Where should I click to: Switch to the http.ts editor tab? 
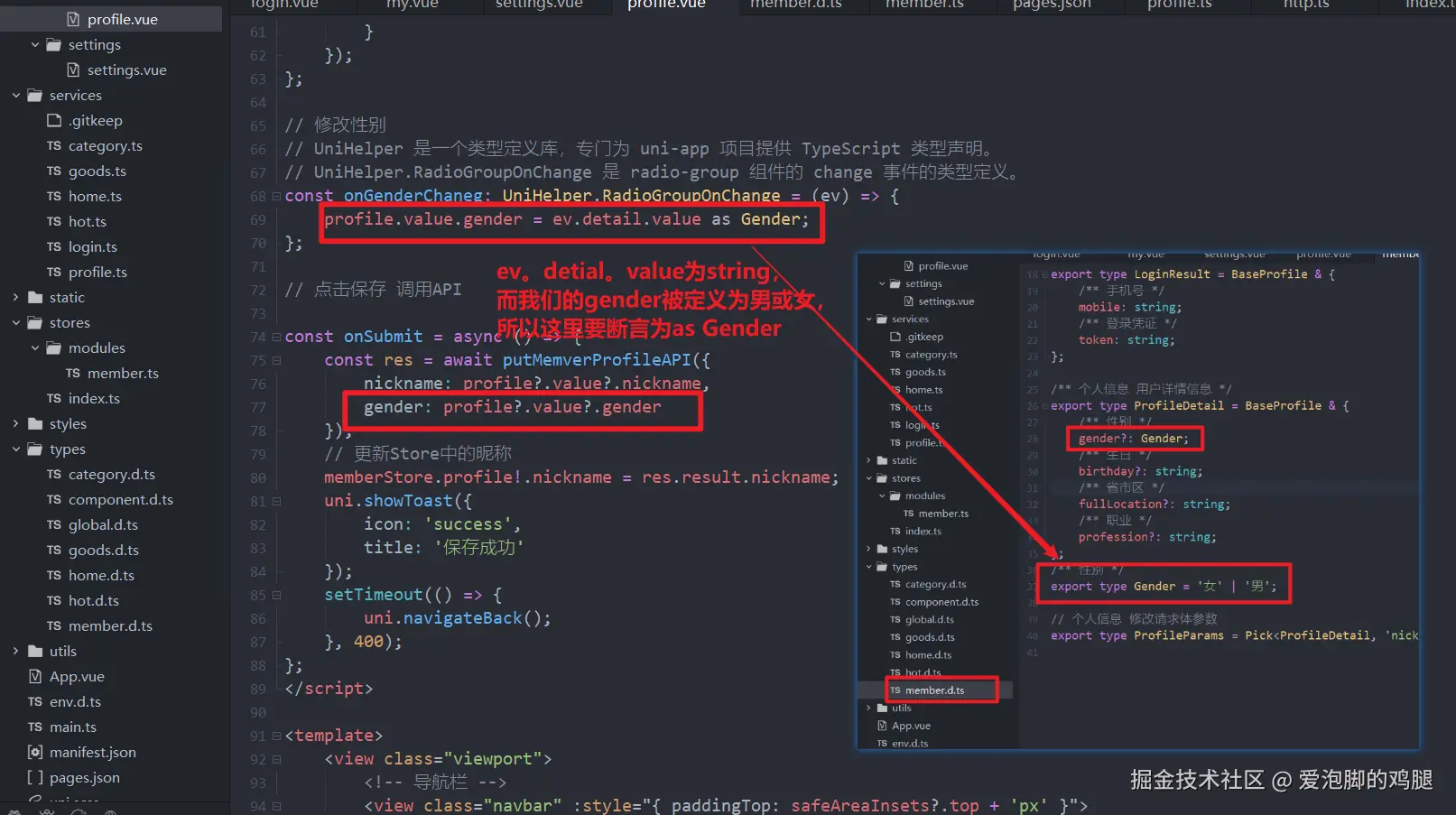[1306, 5]
